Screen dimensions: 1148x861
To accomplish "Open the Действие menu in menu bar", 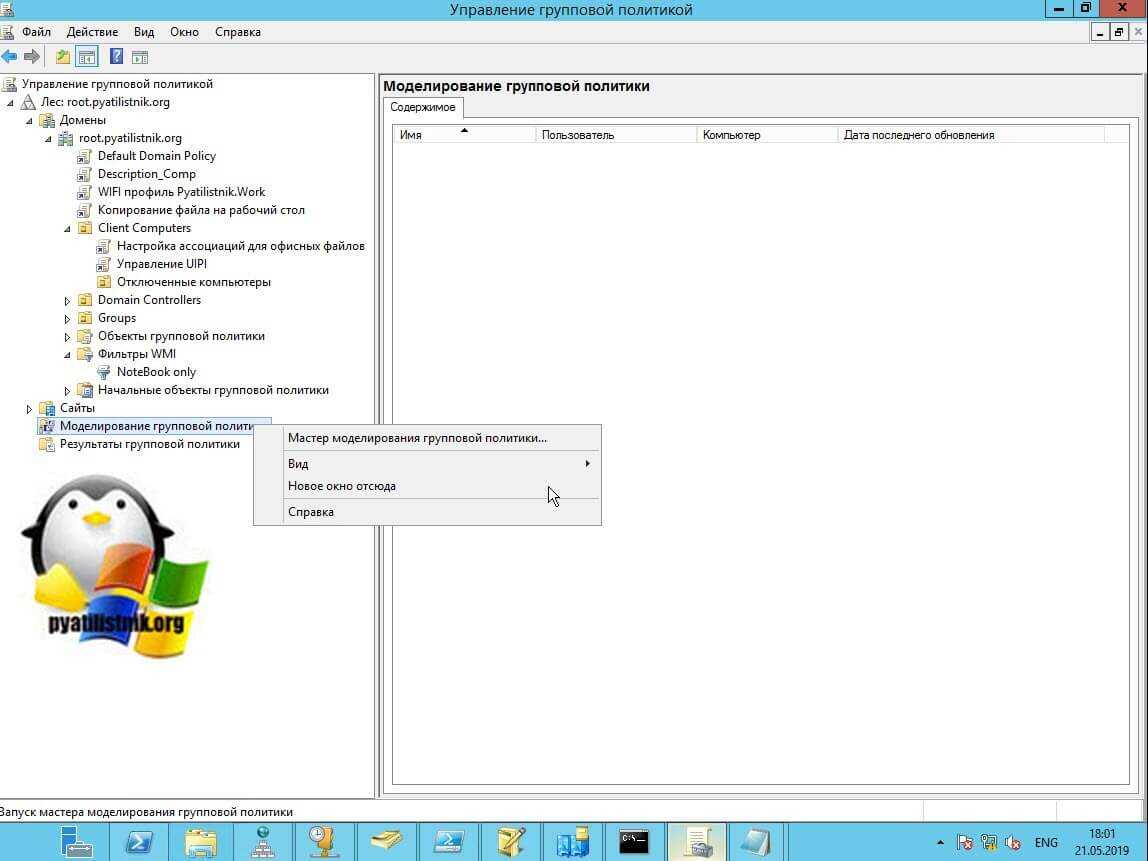I will click(92, 32).
